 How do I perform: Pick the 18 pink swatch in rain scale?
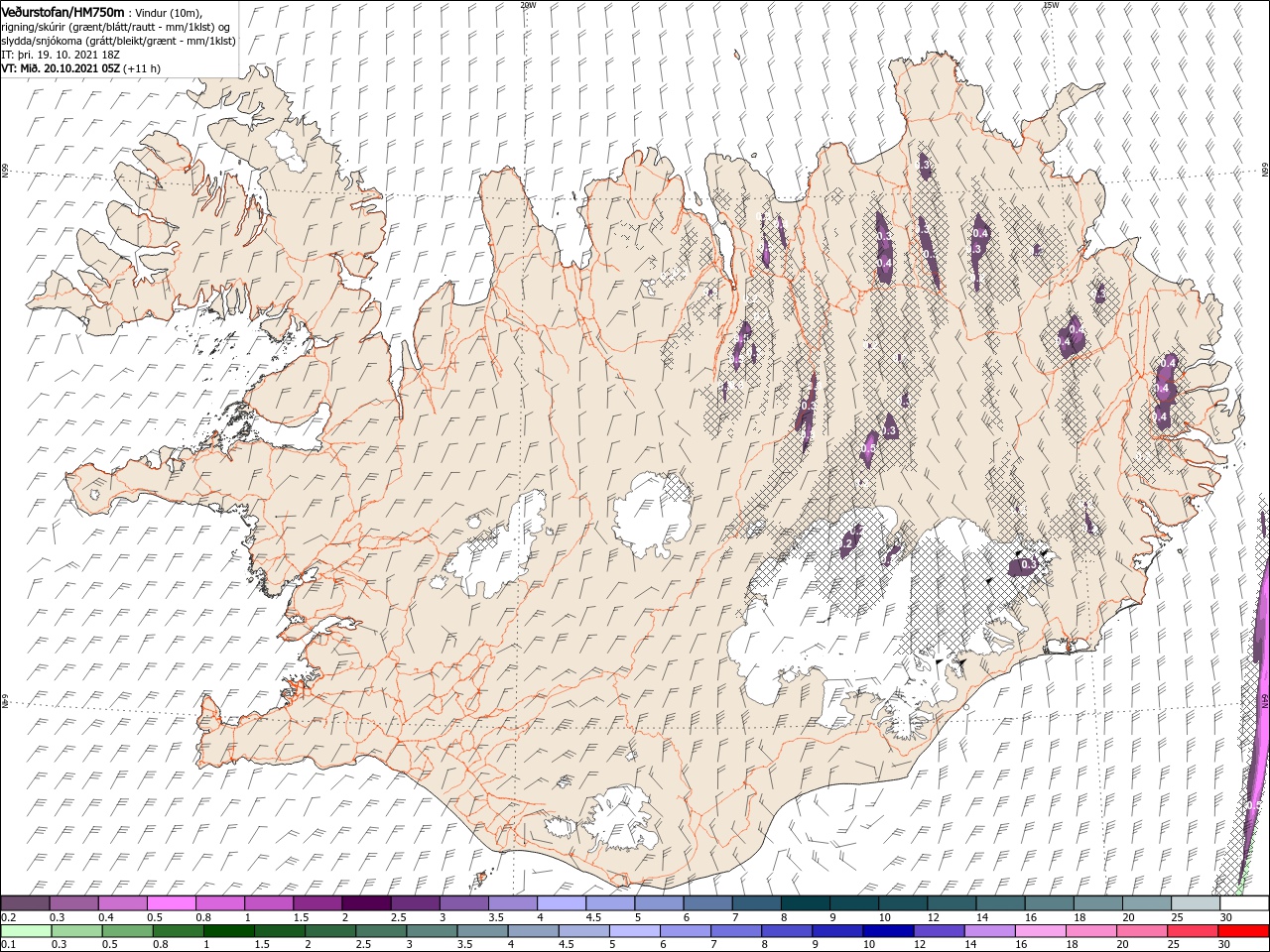(1090, 930)
